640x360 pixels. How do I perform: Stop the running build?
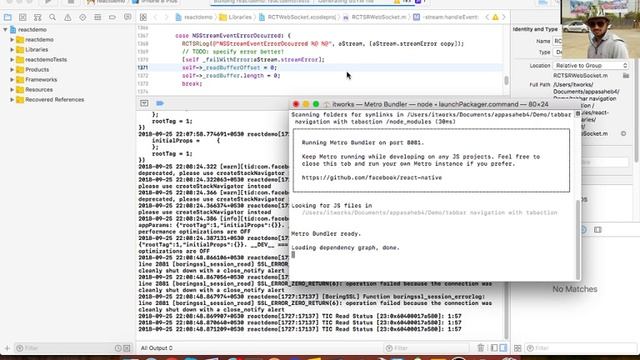[71, 2]
